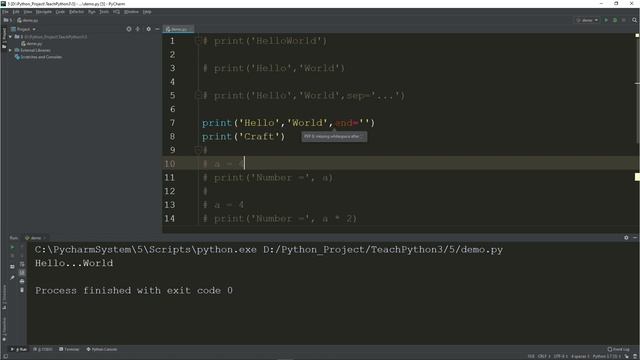The image size is (640, 360).
Task: Open Project panel settings gear
Action: [149, 29]
